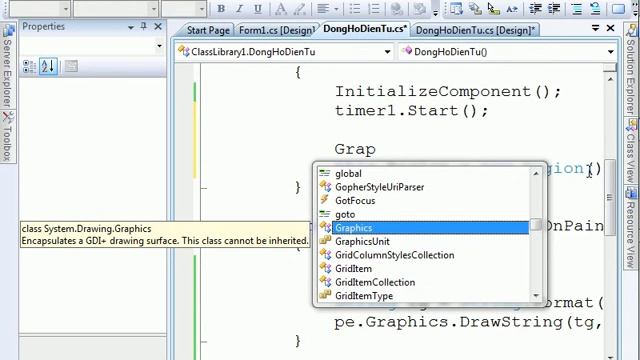Click the IntelliSense list scrollbar thumb

[536, 225]
